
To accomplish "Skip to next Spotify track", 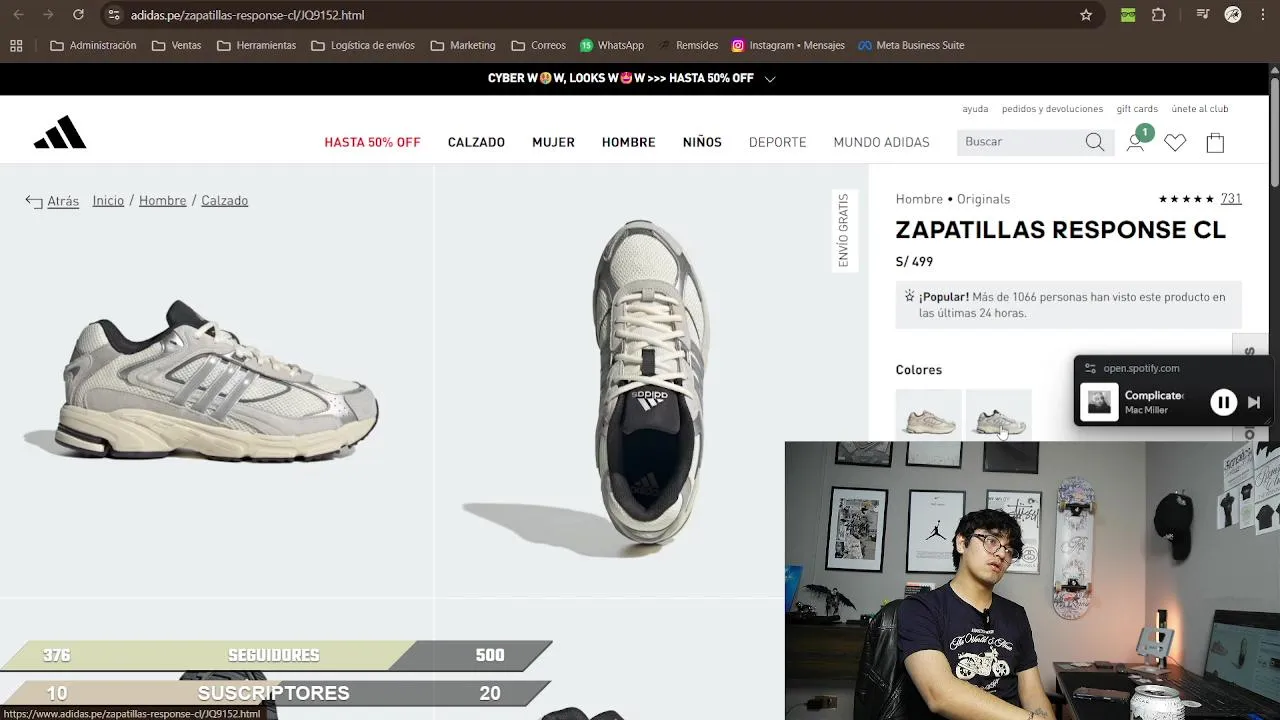I will pos(1254,402).
